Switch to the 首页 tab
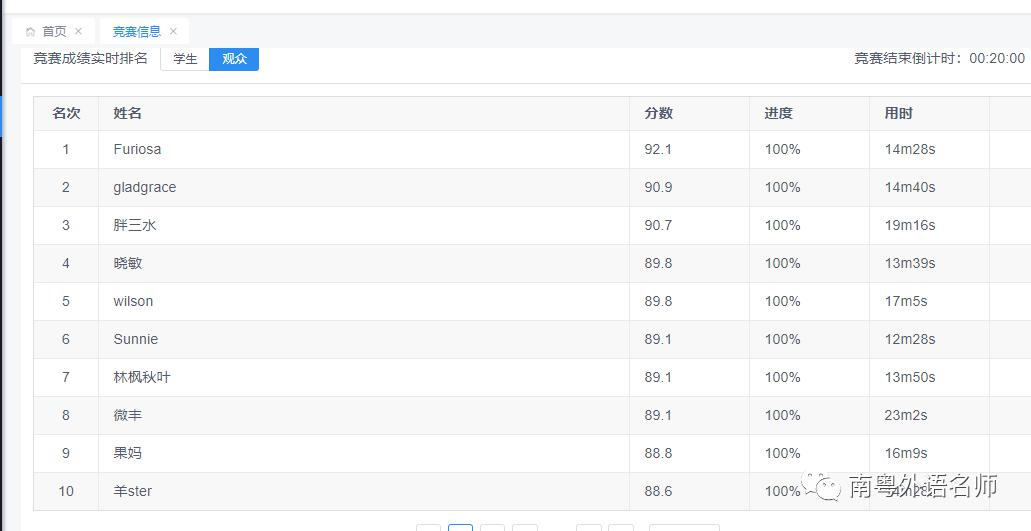The image size is (1031, 531). (54, 32)
